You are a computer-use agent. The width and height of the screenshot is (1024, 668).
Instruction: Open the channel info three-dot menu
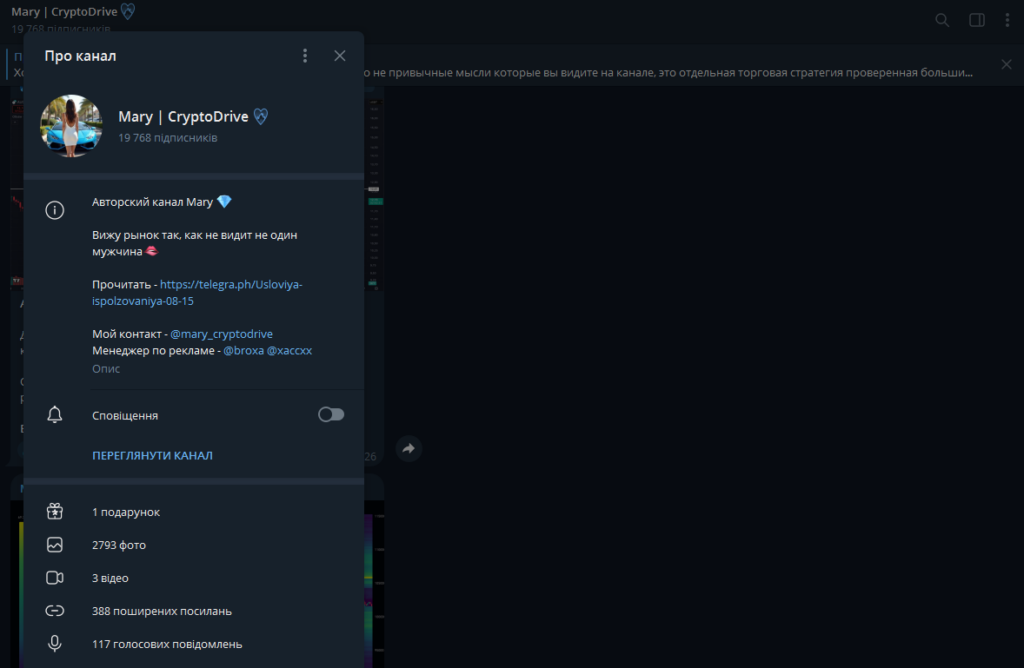tap(305, 56)
